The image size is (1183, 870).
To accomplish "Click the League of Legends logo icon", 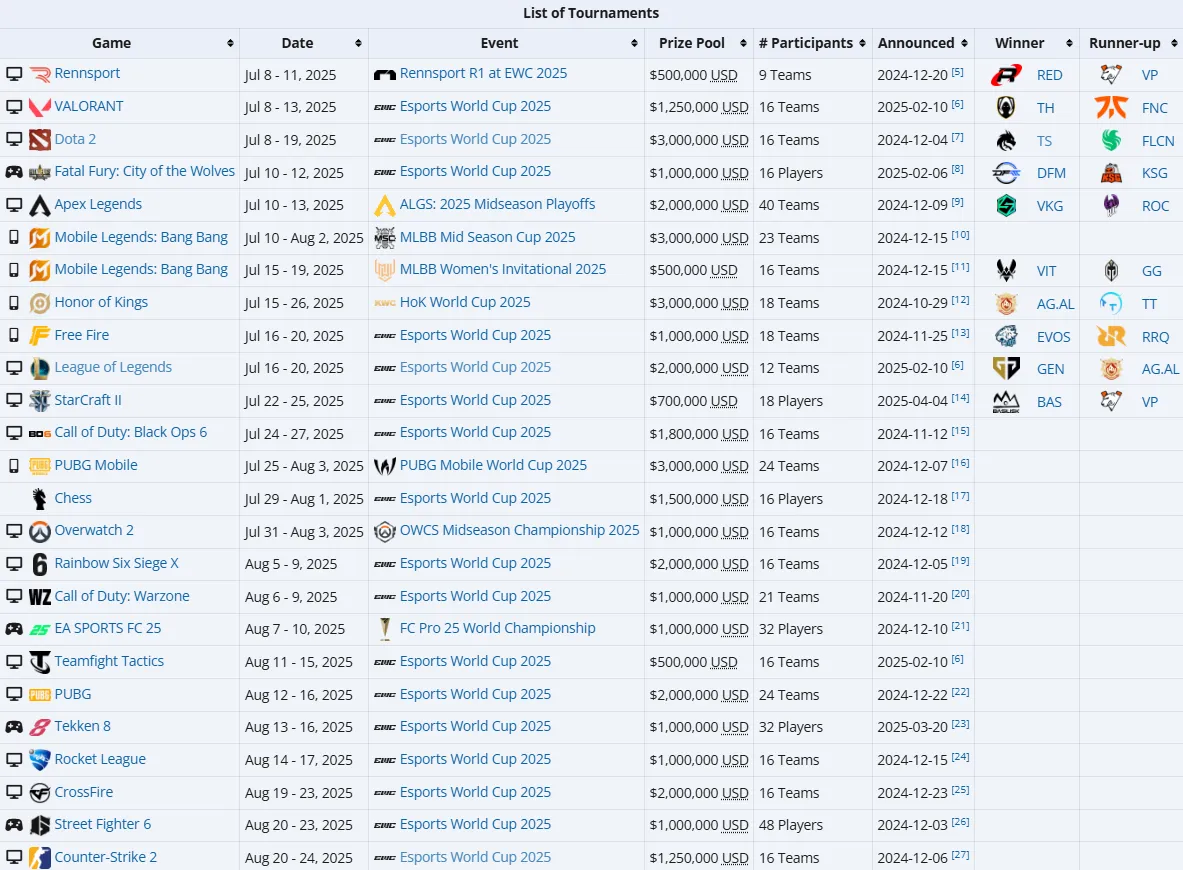I will pos(39,368).
